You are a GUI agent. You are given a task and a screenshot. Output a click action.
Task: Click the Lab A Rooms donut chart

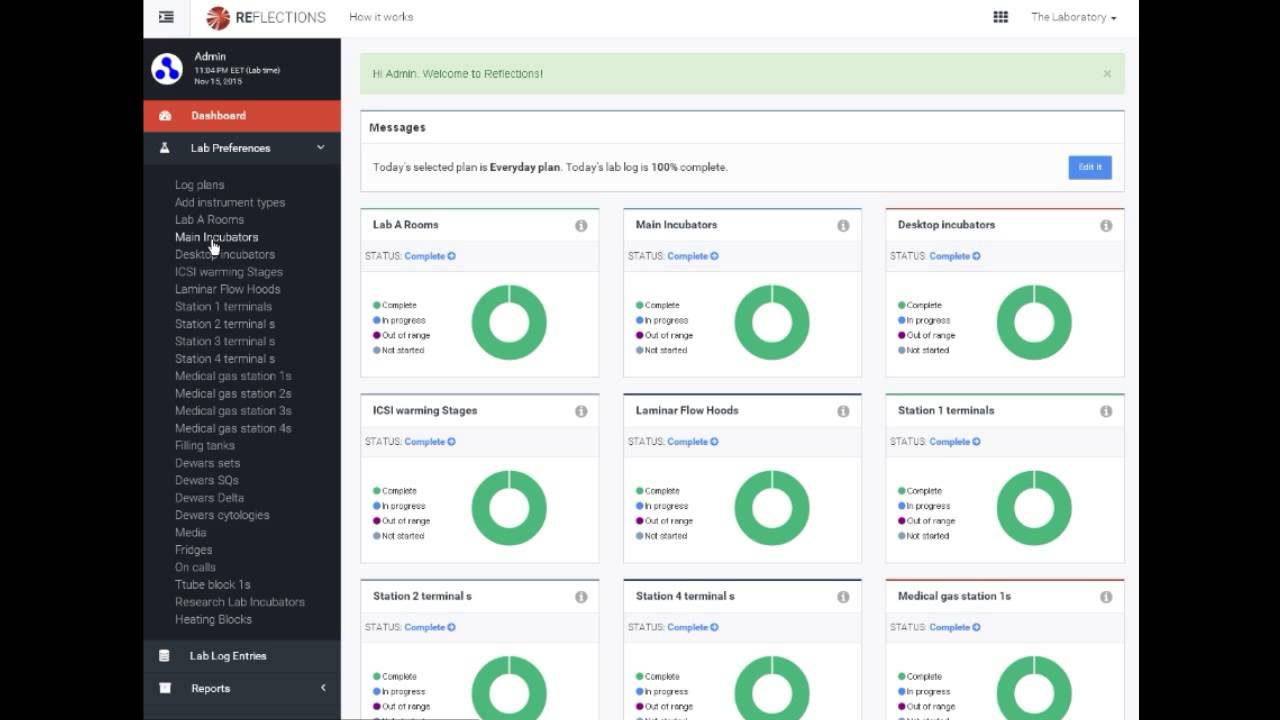tap(509, 323)
